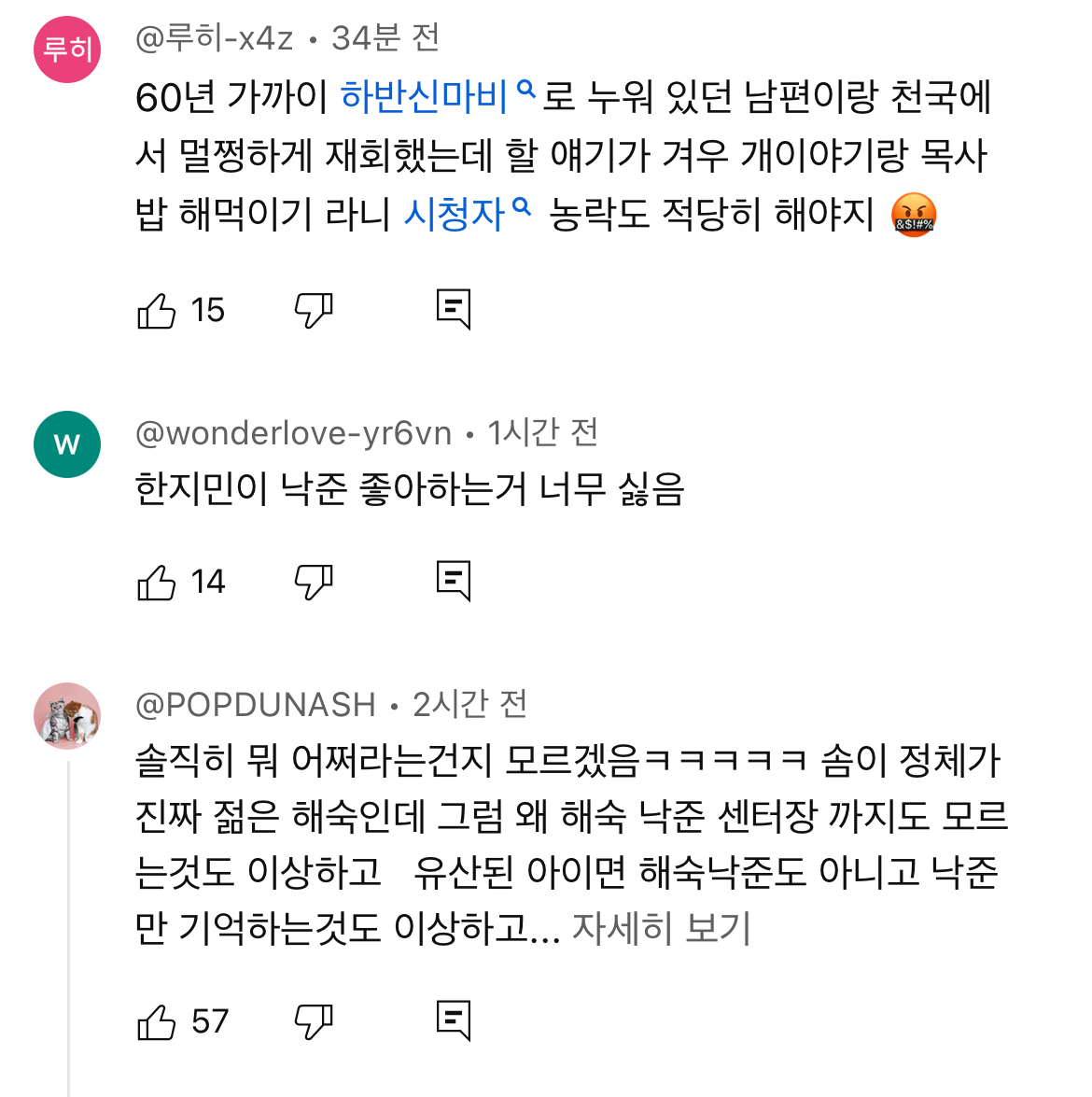The height and width of the screenshot is (1097, 1092).
Task: Open the @루히-x4z channel name
Action: [215, 38]
